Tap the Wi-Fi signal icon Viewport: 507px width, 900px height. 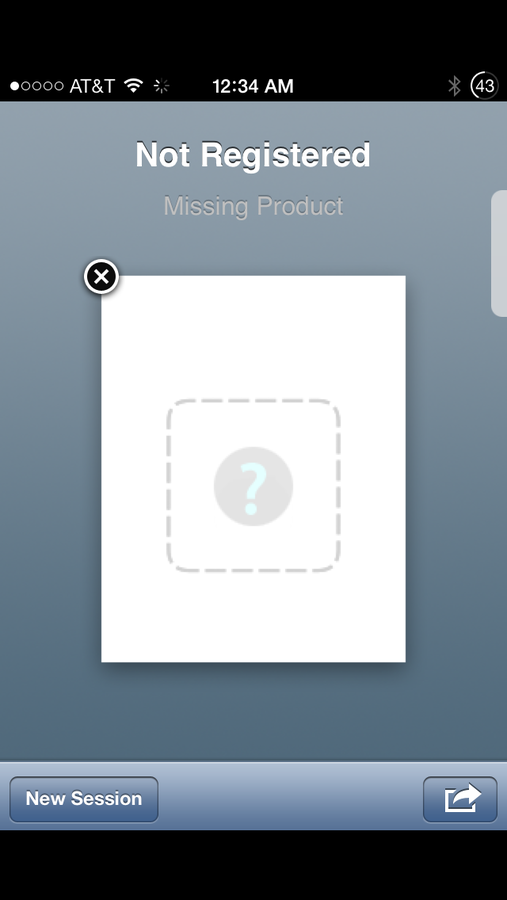click(134, 86)
